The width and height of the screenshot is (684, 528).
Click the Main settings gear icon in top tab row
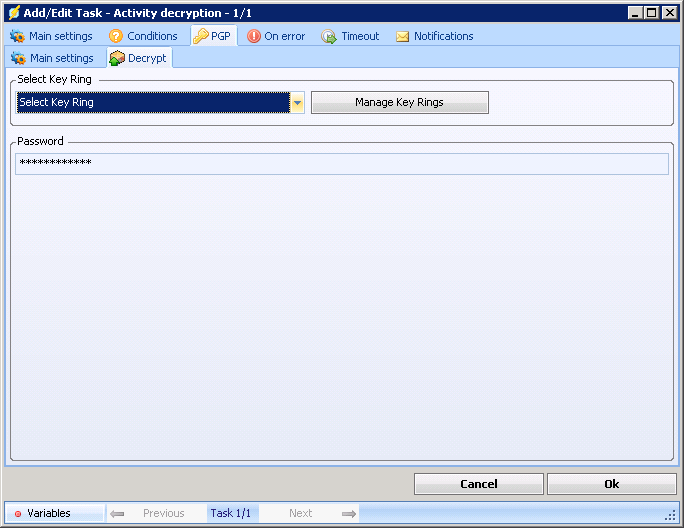pyautogui.click(x=17, y=36)
